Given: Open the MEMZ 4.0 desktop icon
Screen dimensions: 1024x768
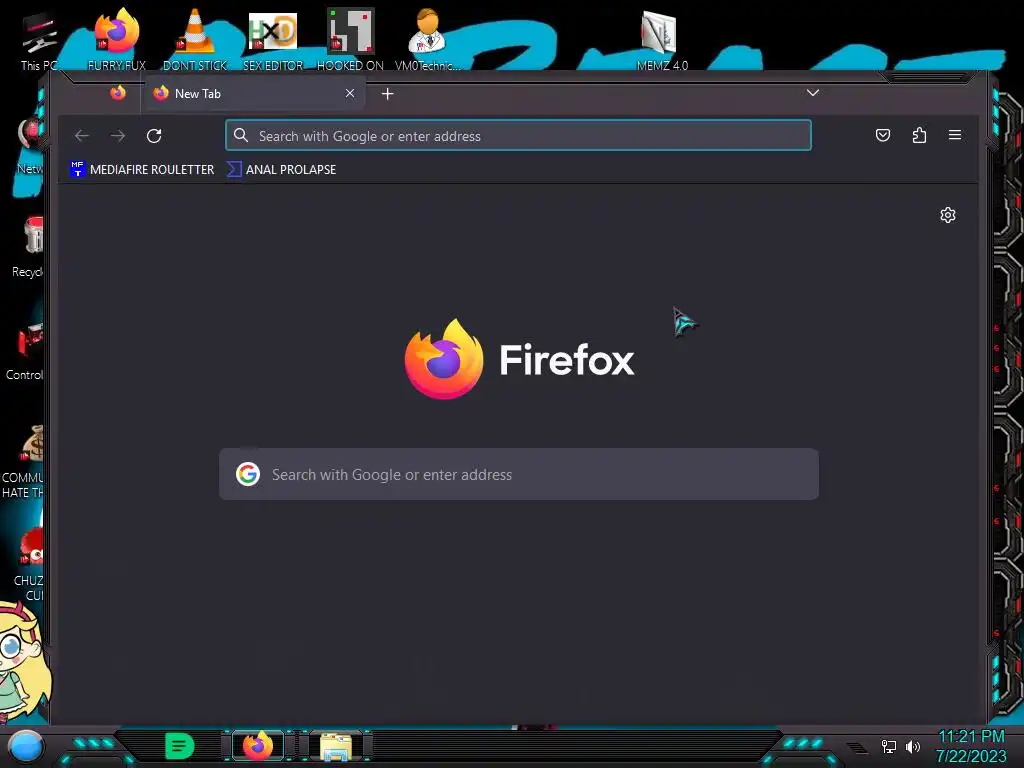Looking at the screenshot, I should coord(662,39).
